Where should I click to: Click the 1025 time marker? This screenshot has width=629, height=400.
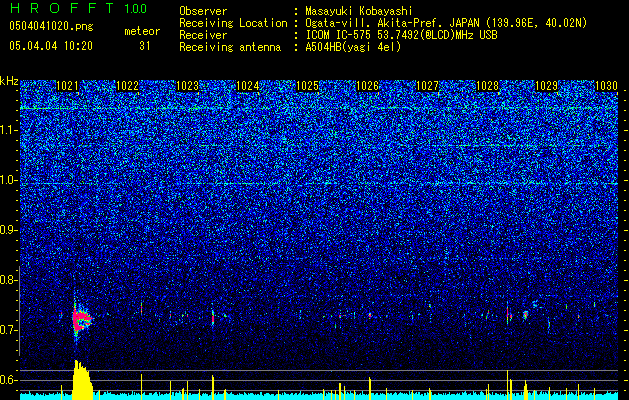(307, 86)
